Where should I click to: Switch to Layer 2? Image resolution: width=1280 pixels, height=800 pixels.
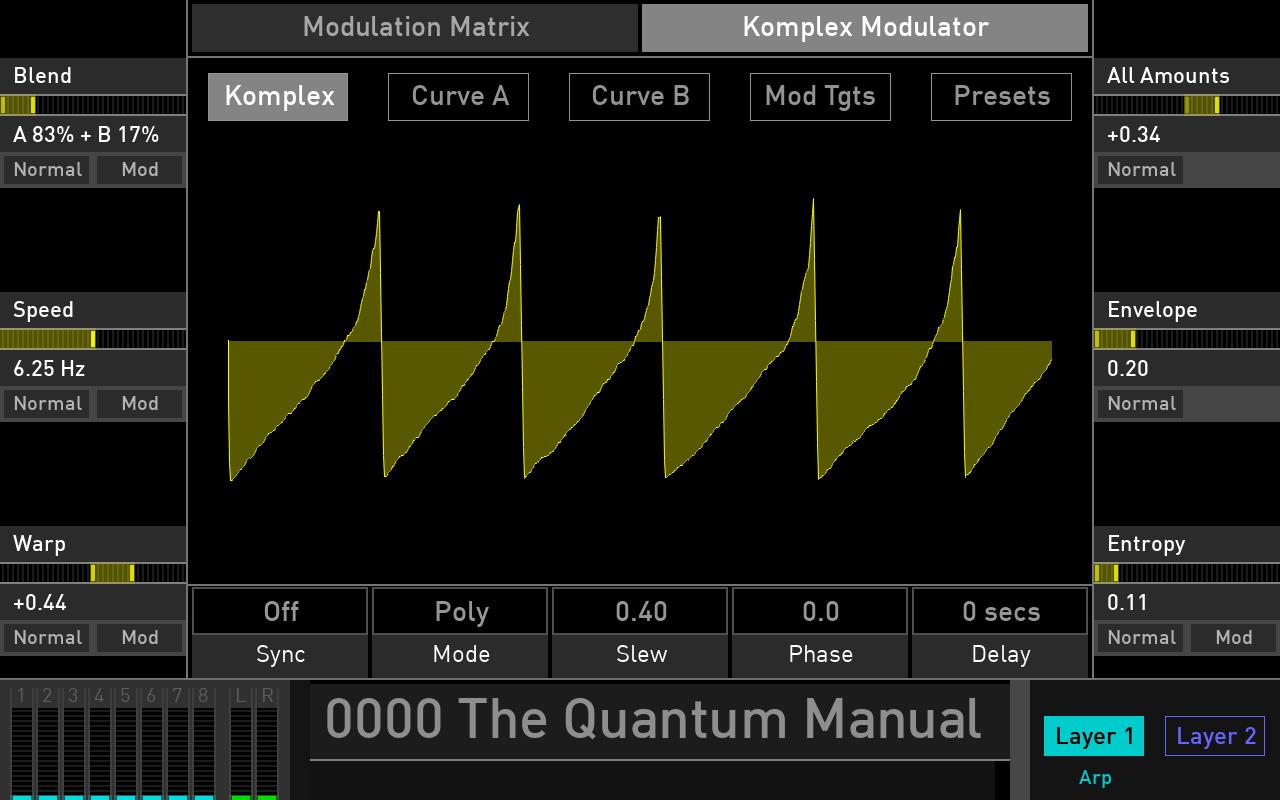click(x=1215, y=736)
